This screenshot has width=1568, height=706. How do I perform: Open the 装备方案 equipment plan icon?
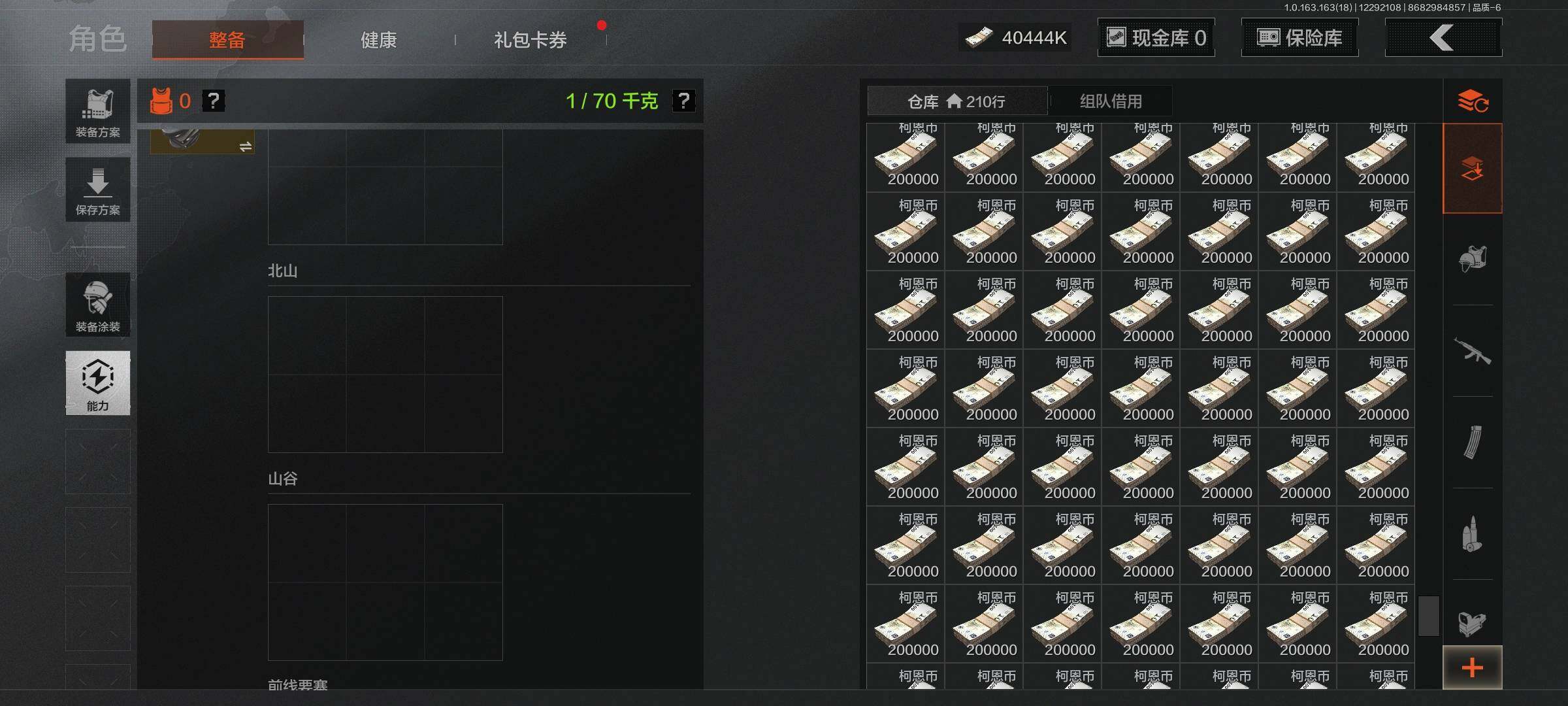click(98, 112)
